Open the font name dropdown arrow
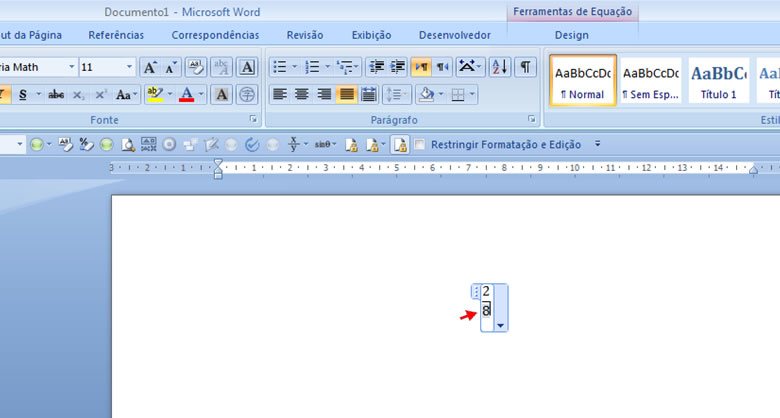Image resolution: width=780 pixels, height=418 pixels. [72, 67]
